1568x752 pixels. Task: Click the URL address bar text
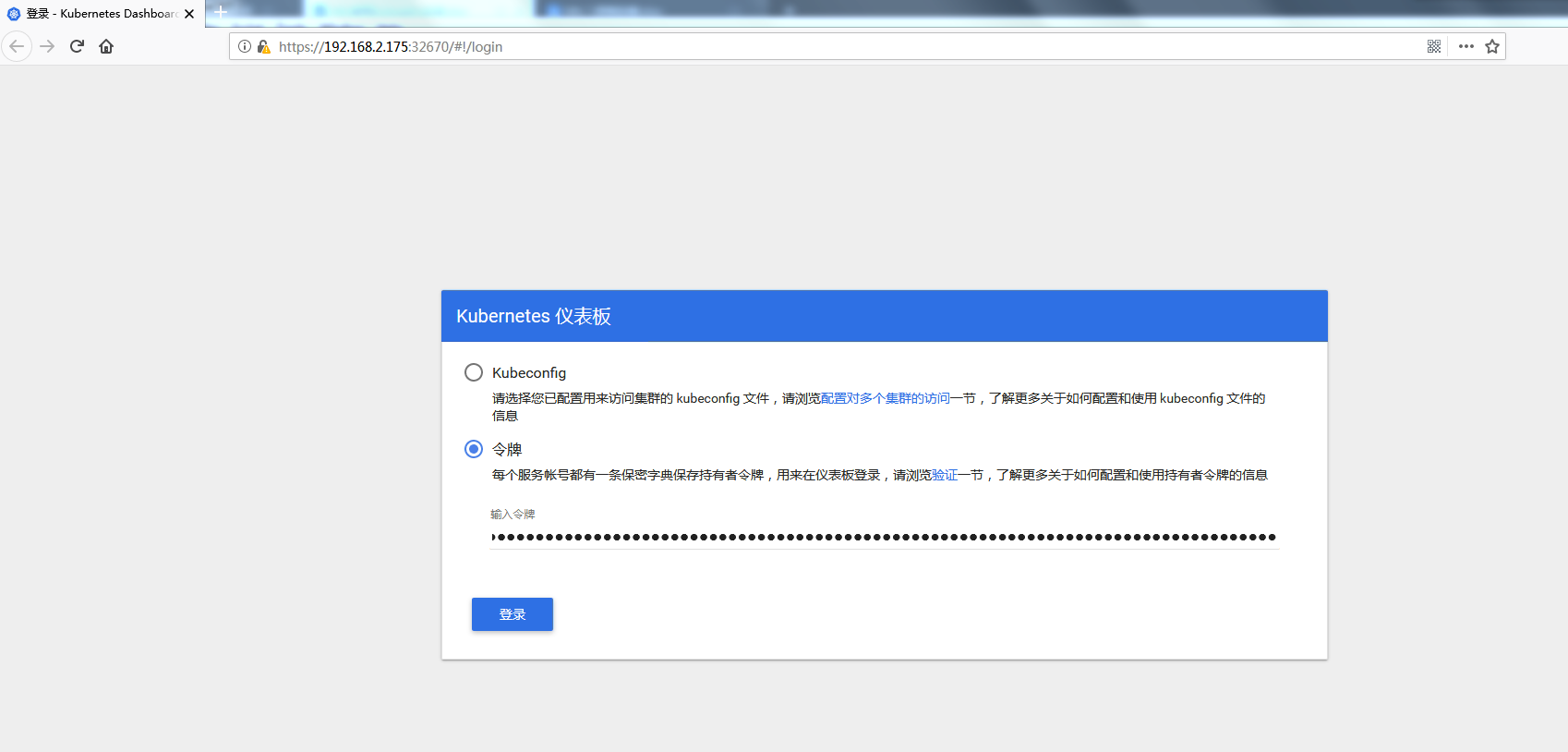(x=391, y=46)
